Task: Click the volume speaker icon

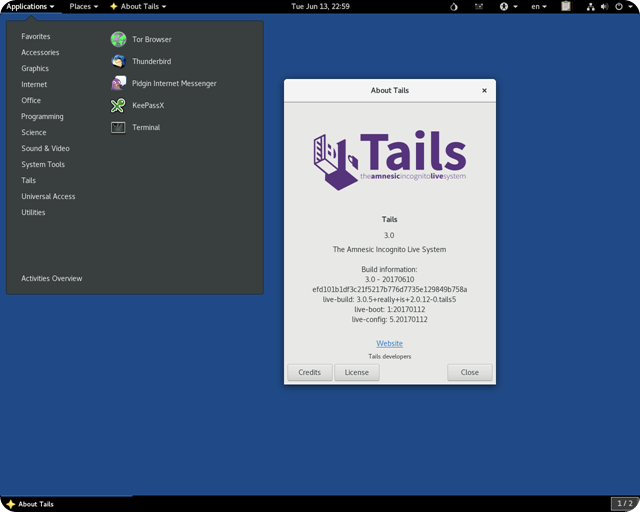Action: pos(605,7)
